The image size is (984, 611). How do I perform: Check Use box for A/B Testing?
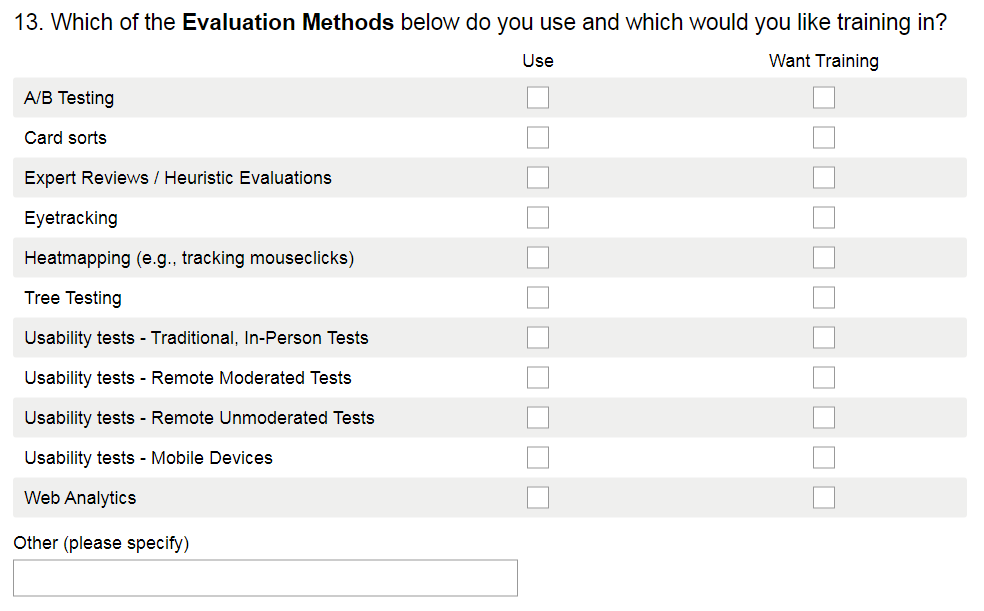tap(538, 98)
